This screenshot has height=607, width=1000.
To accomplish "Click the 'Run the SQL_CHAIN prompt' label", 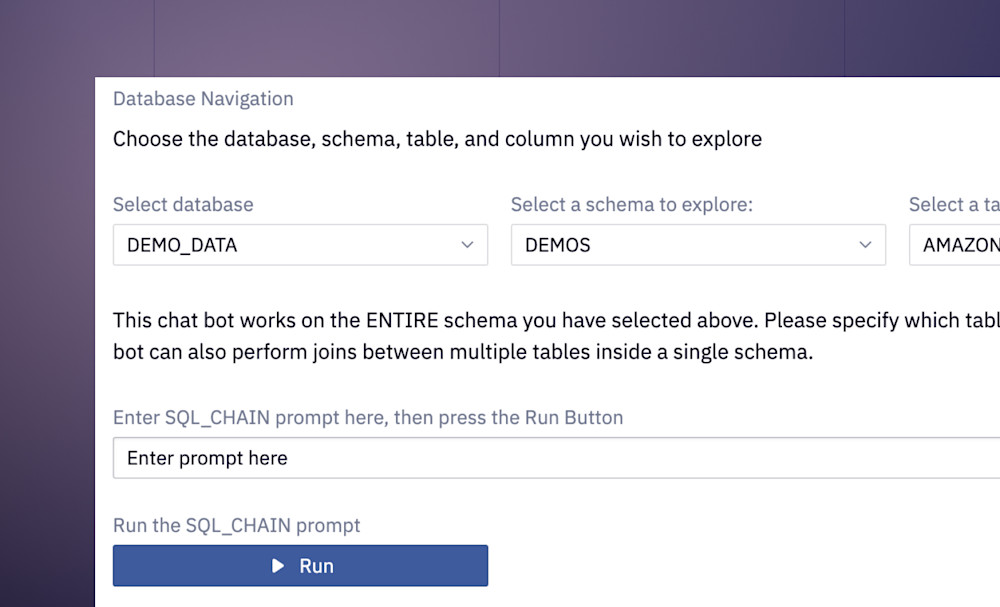I will point(237,525).
